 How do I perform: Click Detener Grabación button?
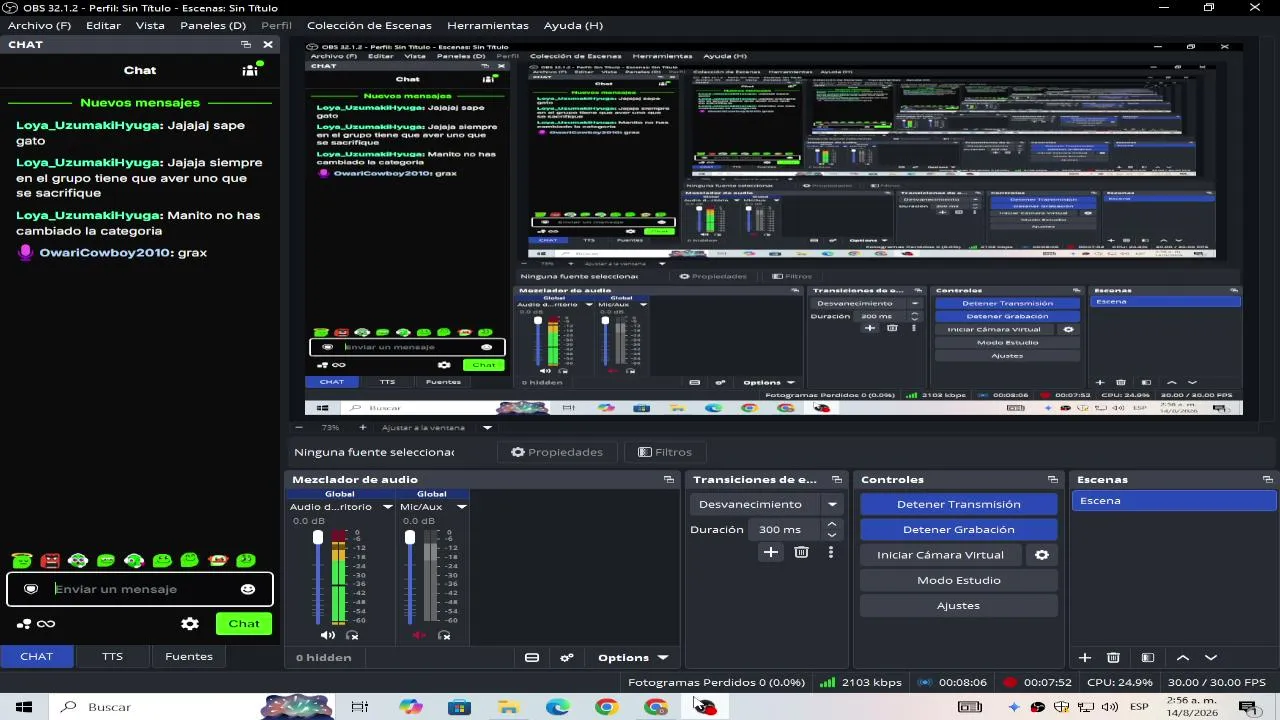tap(958, 530)
